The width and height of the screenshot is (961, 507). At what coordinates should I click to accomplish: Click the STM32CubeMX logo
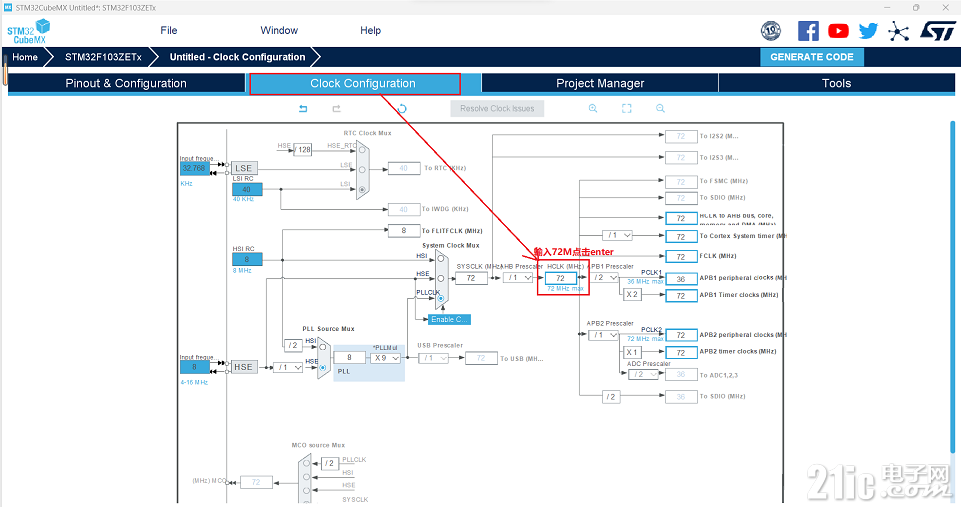click(28, 31)
